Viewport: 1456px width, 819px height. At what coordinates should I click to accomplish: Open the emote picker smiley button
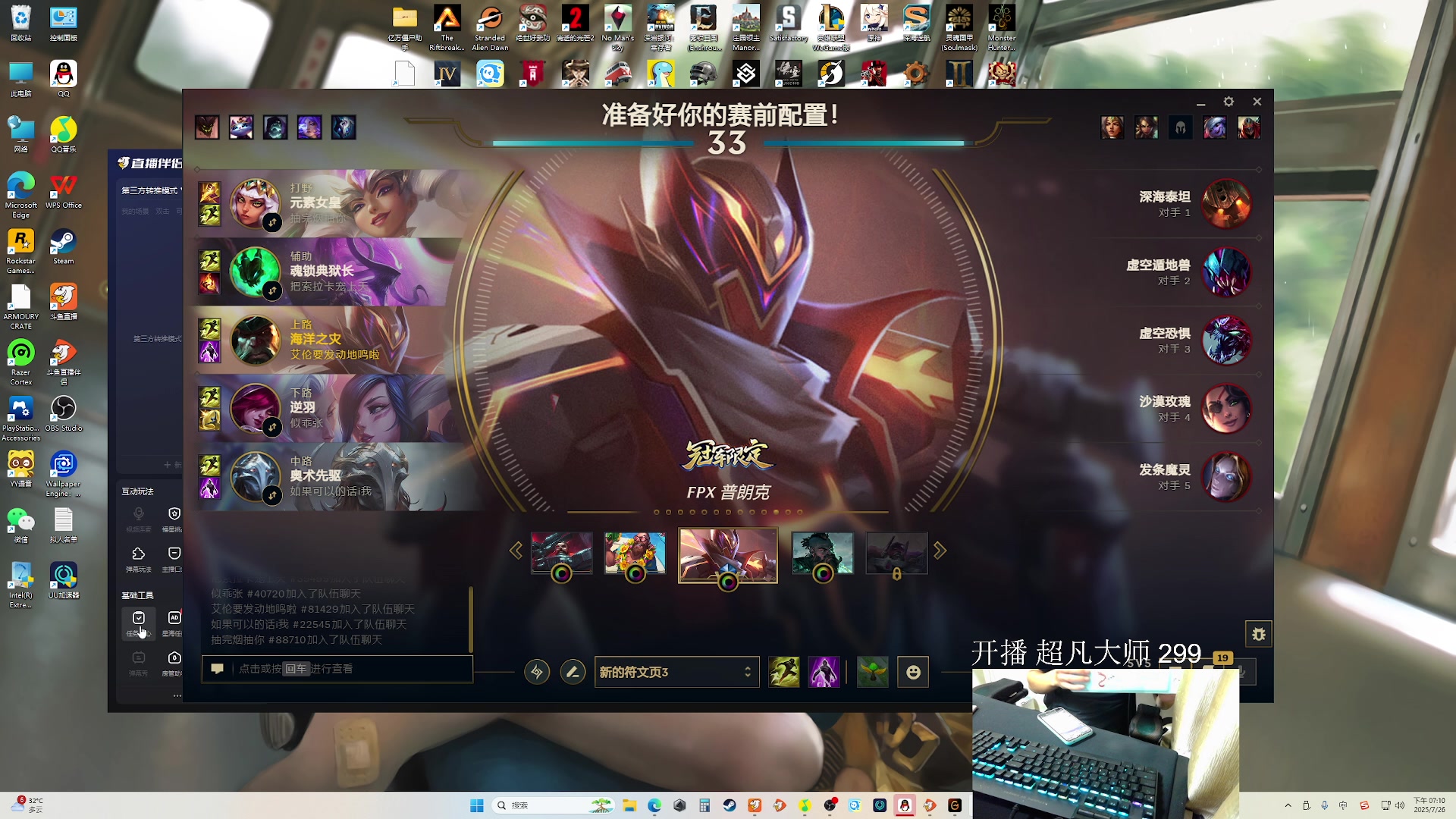(x=913, y=672)
